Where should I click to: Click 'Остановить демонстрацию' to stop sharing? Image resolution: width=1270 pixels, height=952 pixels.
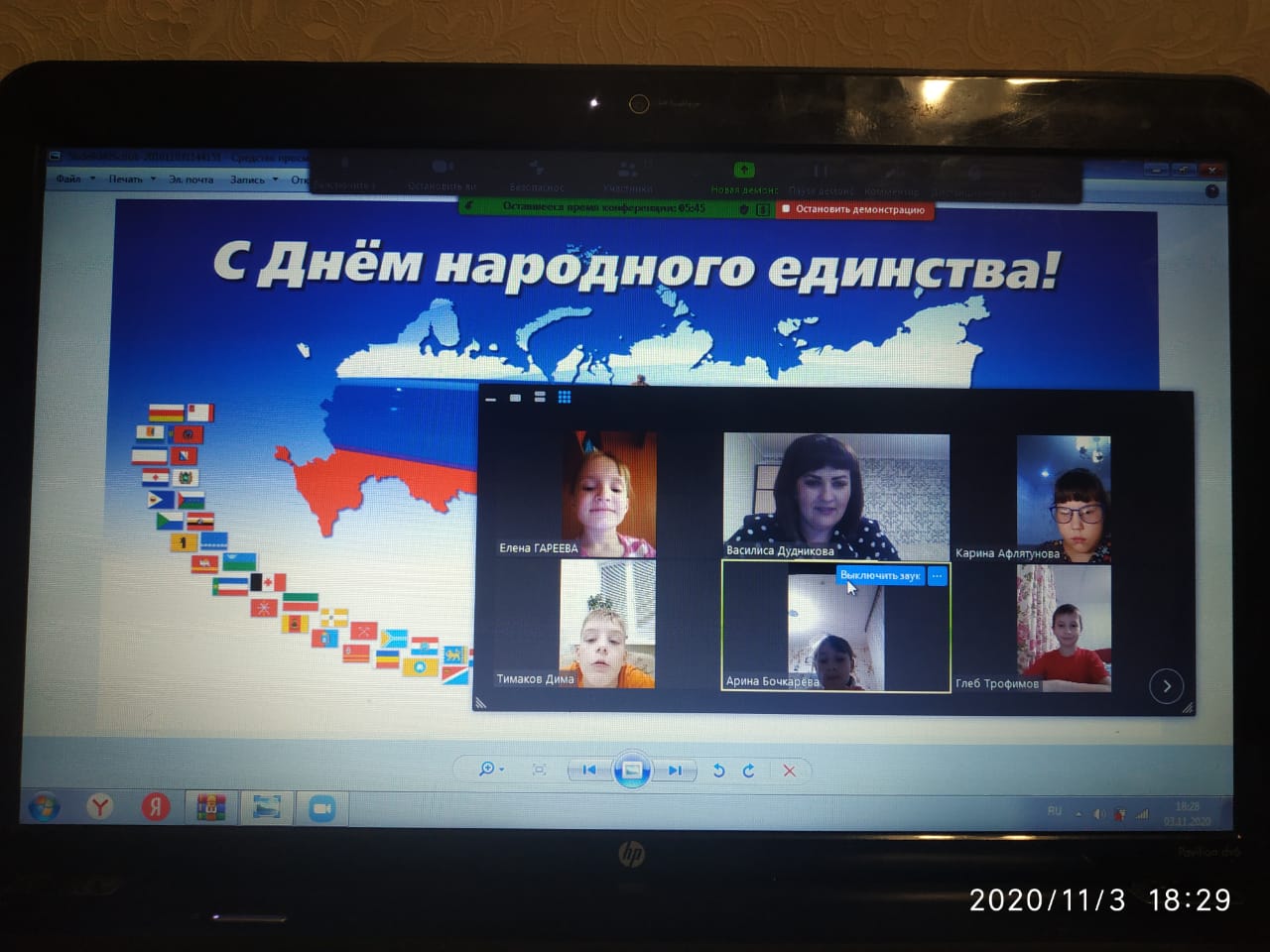[854, 209]
